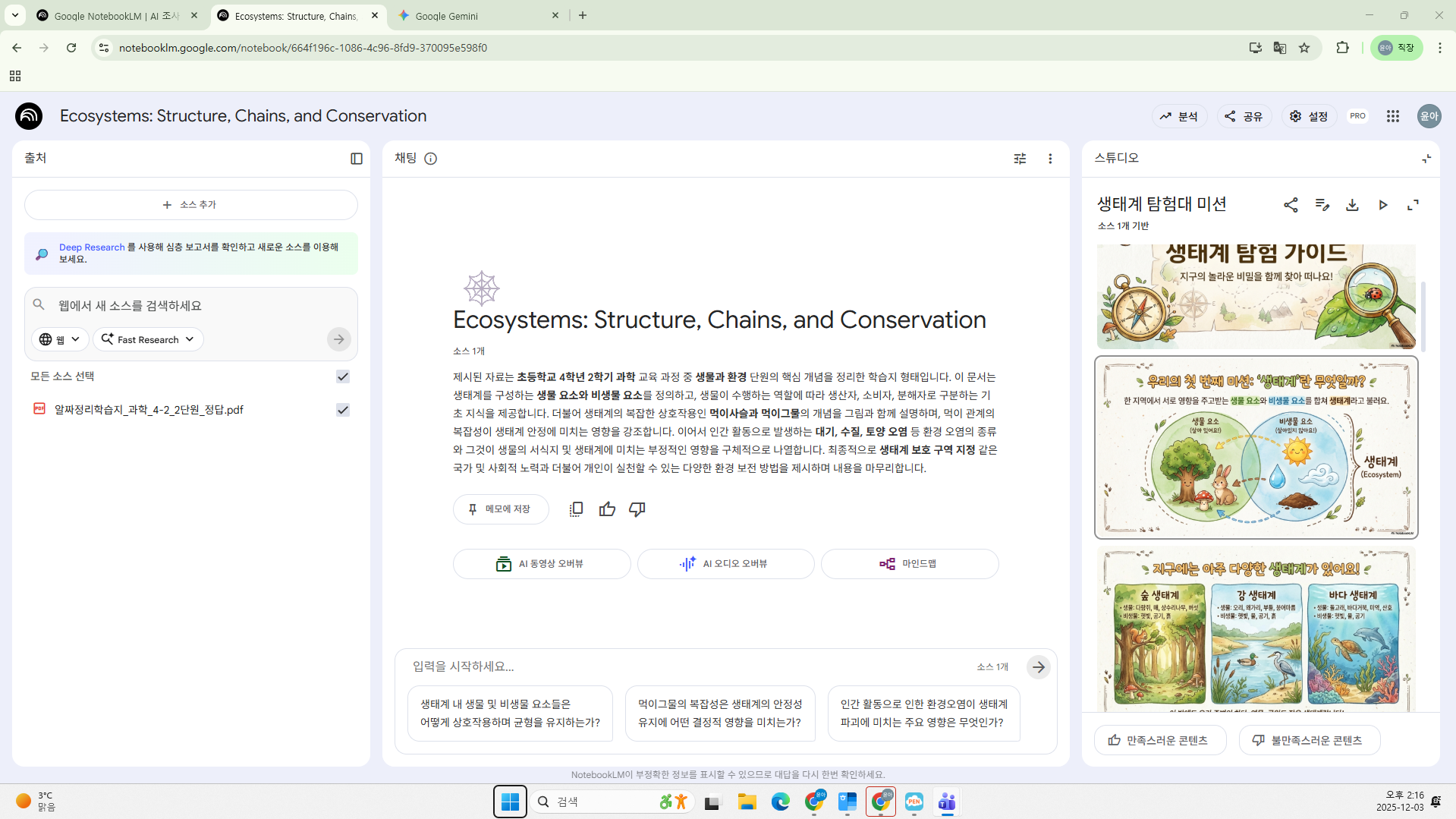
Task: Click the NotebookLM logo
Action: (28, 115)
